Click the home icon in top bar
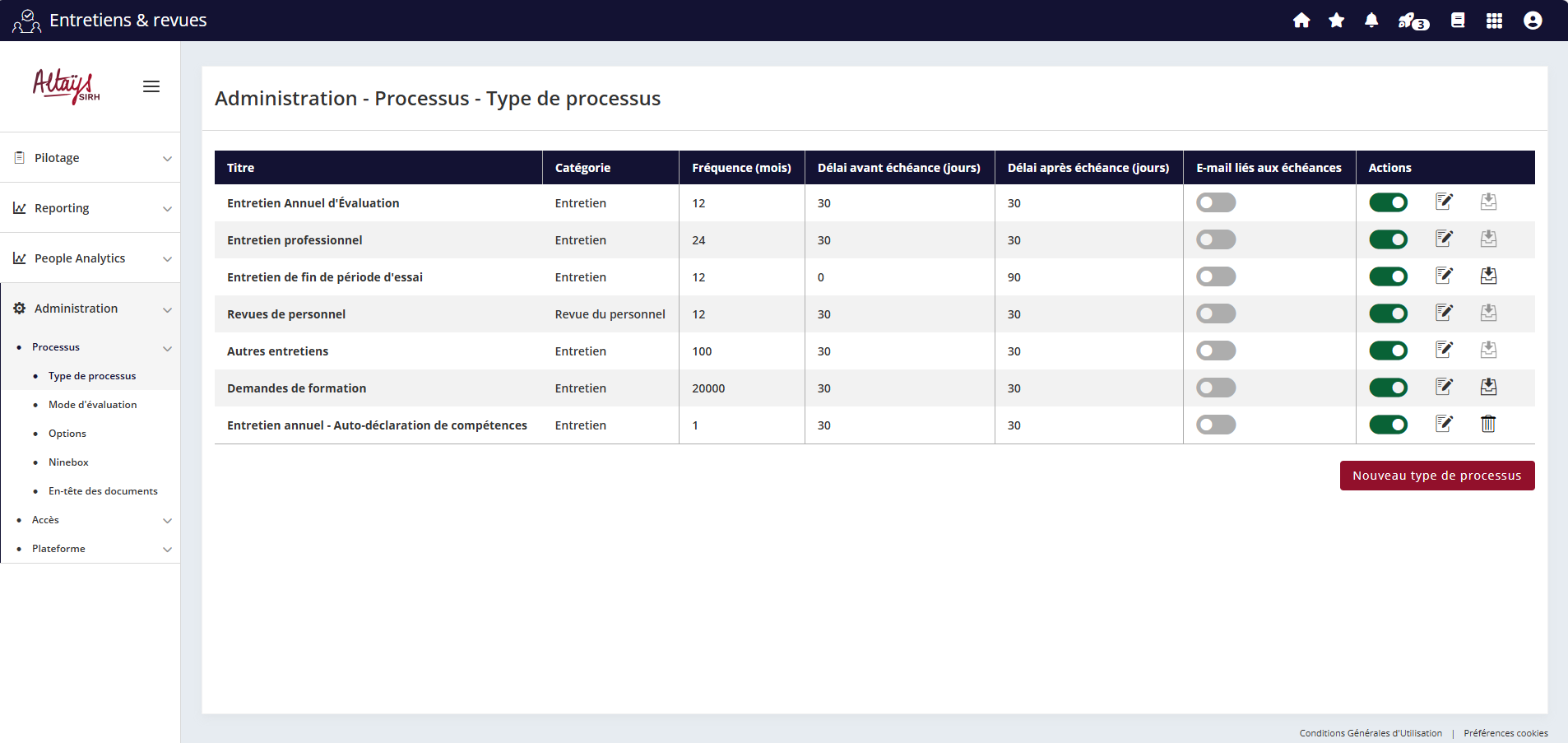Viewport: 1568px width, 743px height. 1301,21
